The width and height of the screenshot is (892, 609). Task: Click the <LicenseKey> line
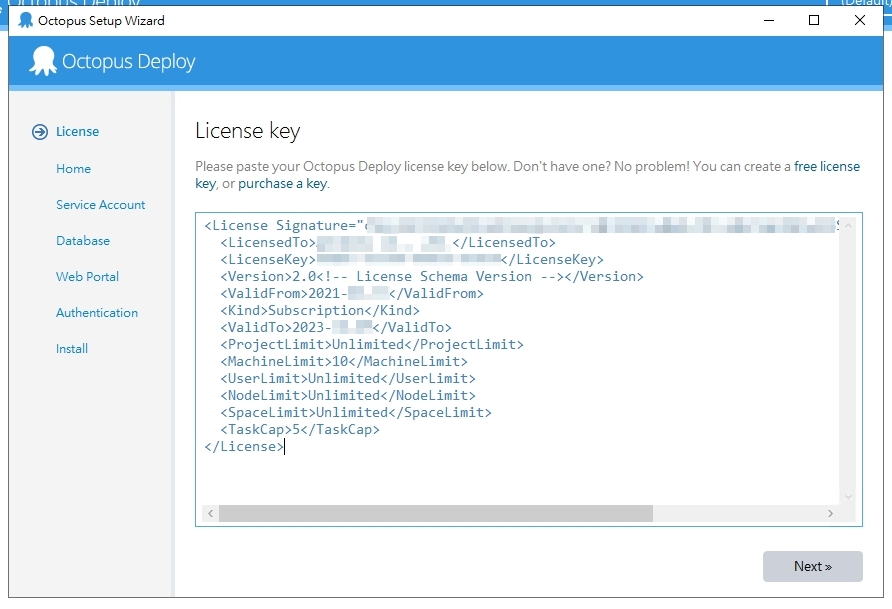pyautogui.click(x=412, y=260)
